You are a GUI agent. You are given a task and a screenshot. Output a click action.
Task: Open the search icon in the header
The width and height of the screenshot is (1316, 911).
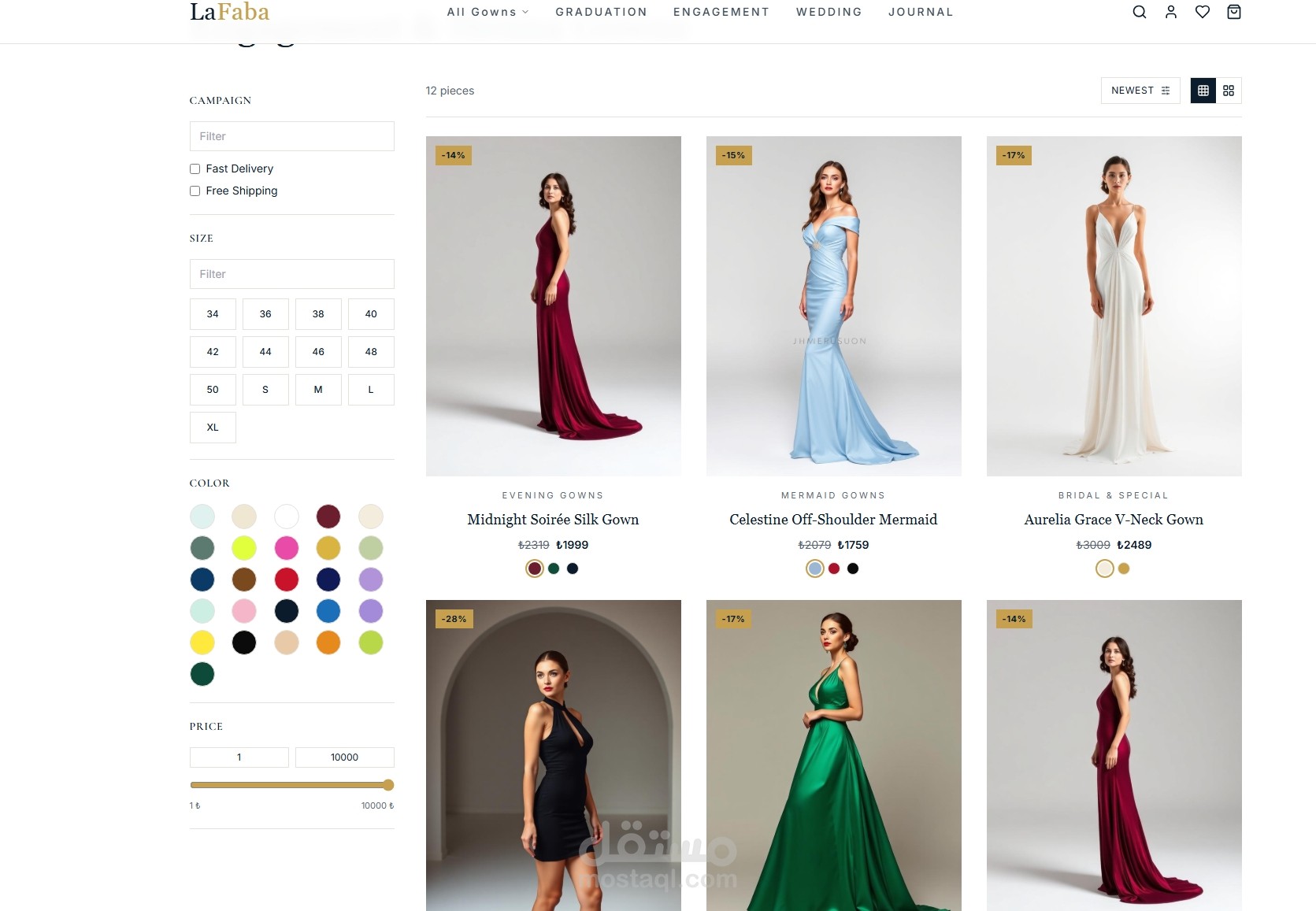pos(1139,12)
